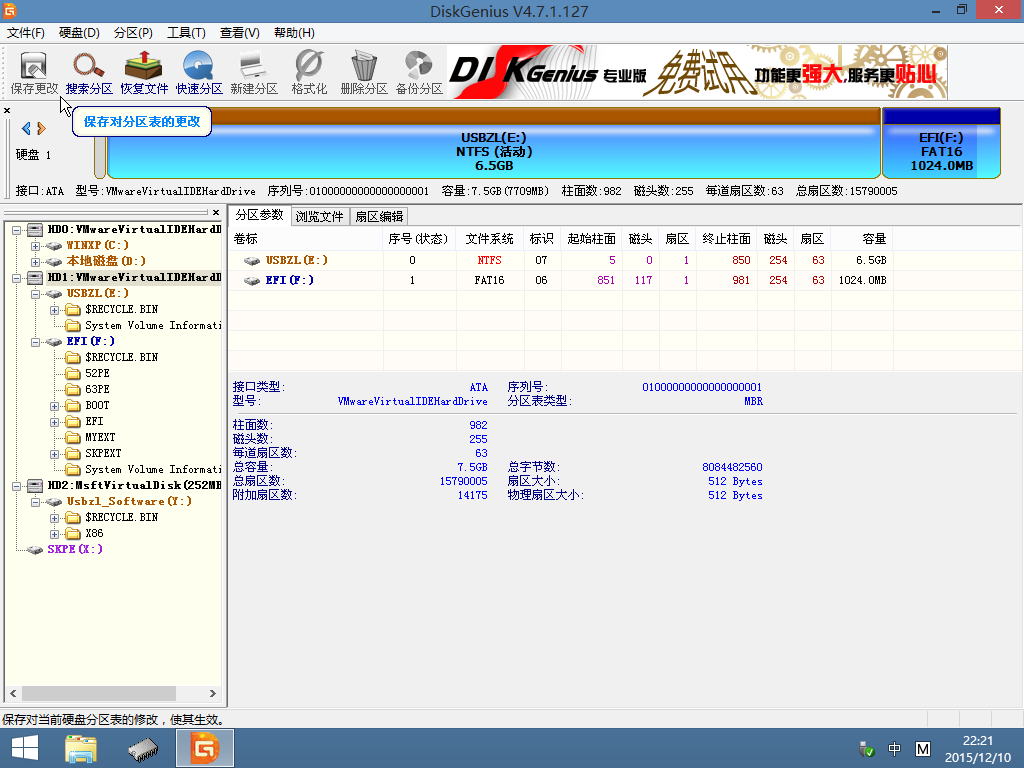Select the EFI folder in tree
Image resolution: width=1024 pixels, height=768 pixels.
point(94,421)
